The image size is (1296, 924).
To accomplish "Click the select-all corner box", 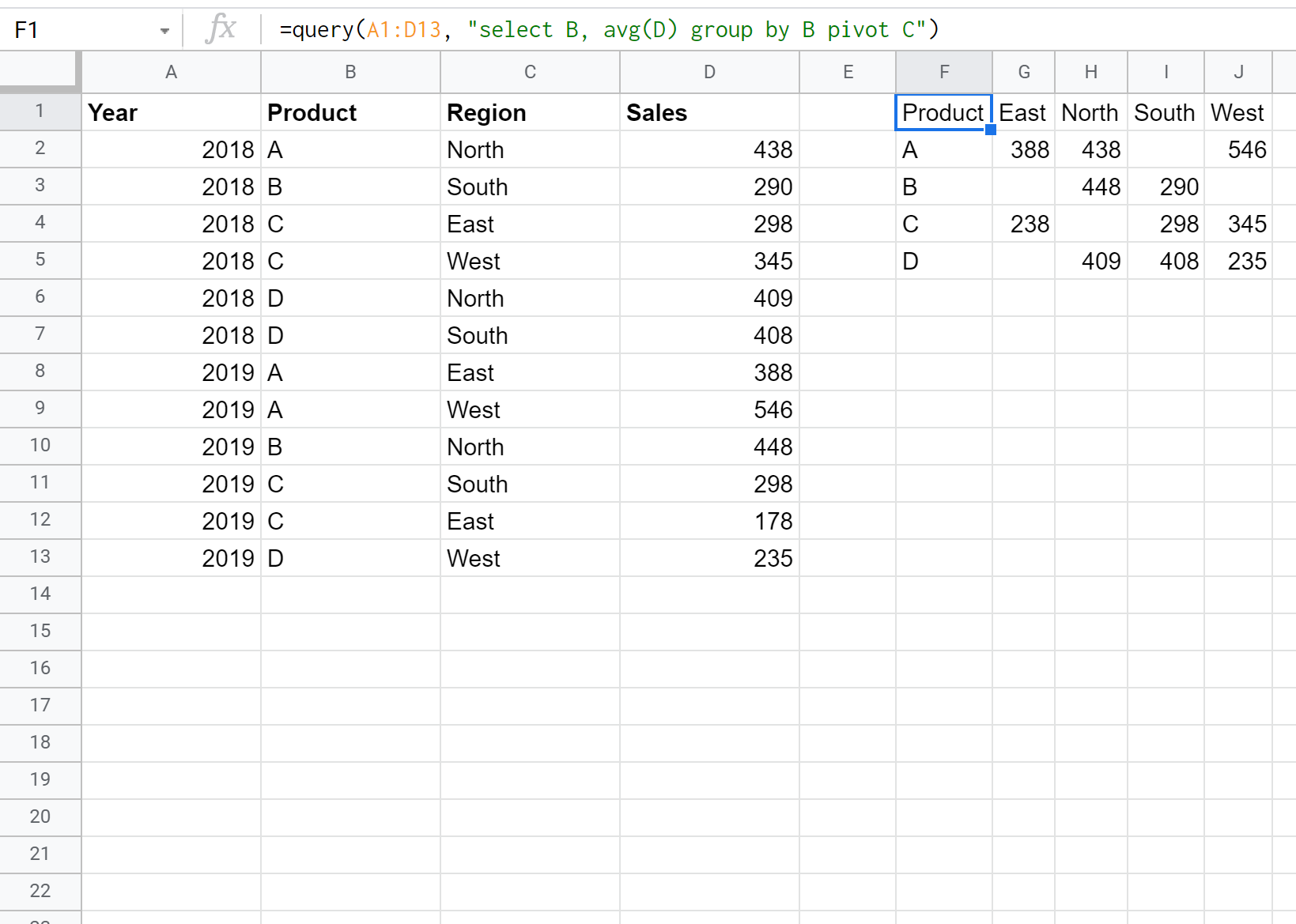I will tap(40, 71).
